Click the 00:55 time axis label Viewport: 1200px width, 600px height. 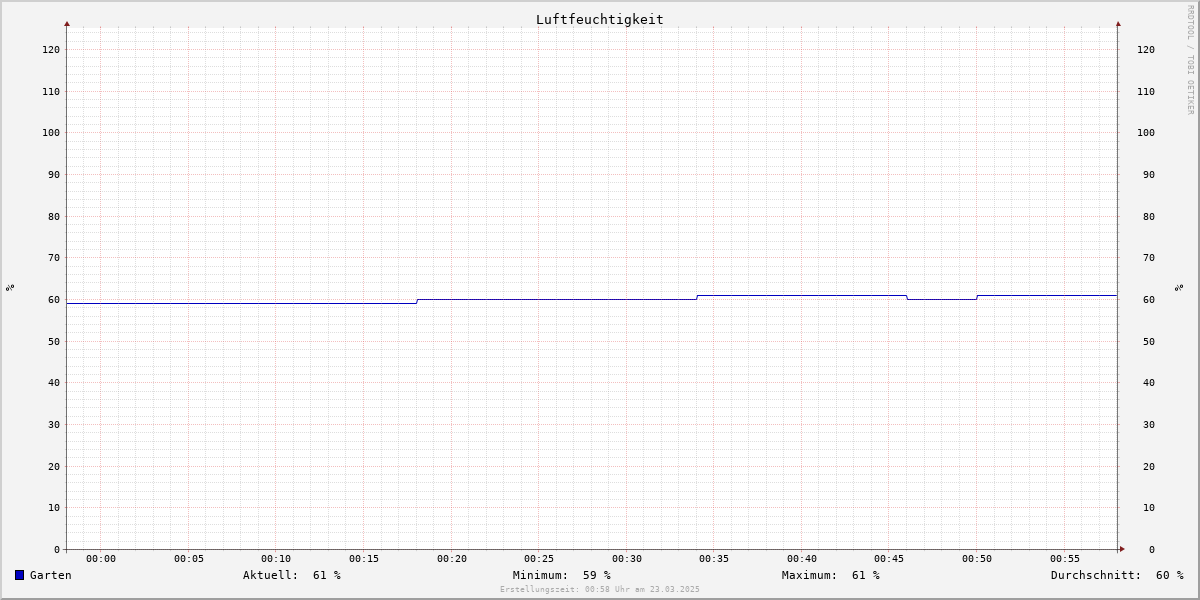click(x=1065, y=558)
